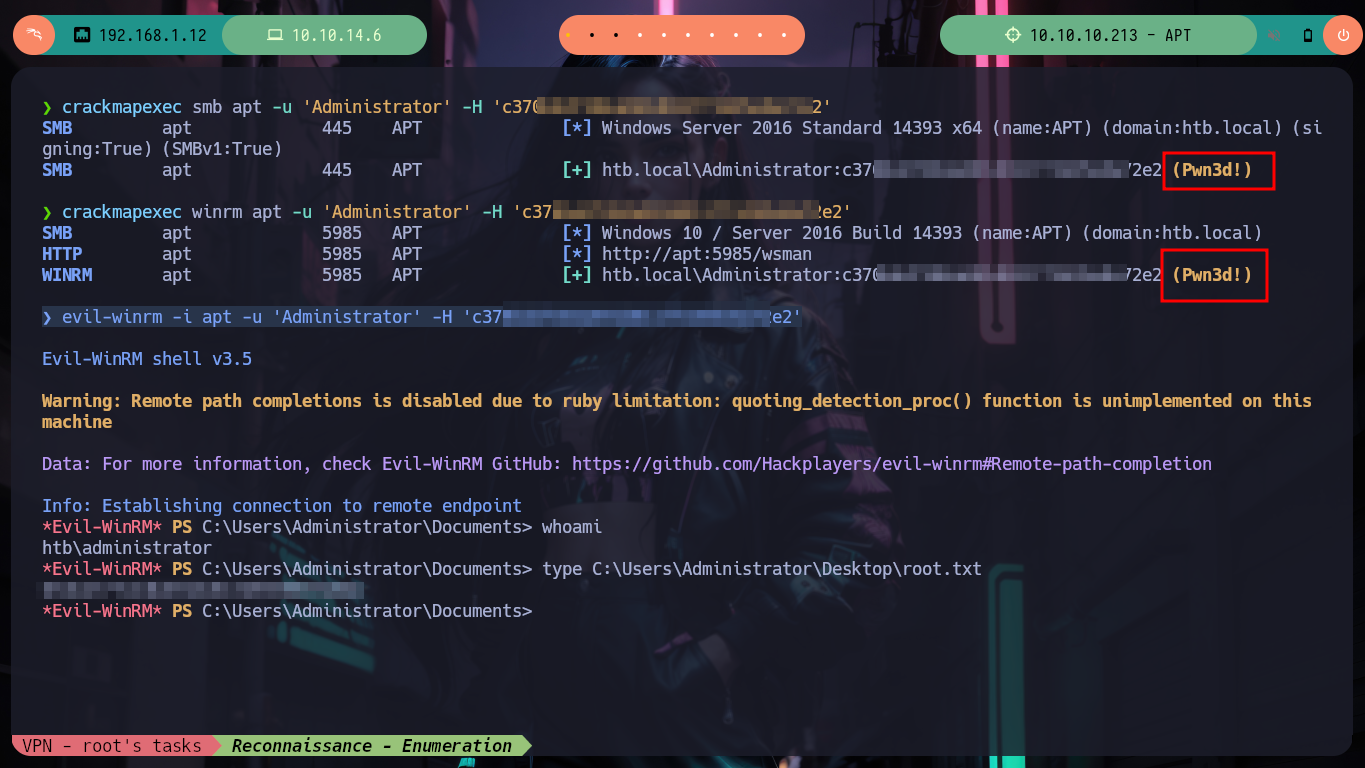Click the target 10.10.10.213 - APT module
Viewport: 1365px width, 768px height.
click(1098, 35)
